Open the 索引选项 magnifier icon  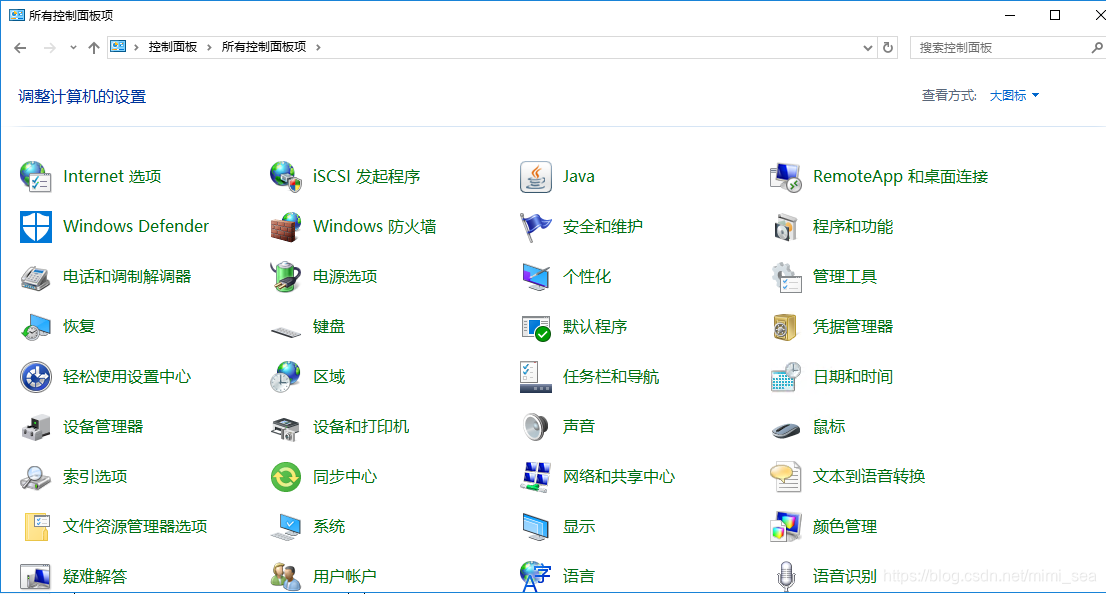(x=35, y=477)
